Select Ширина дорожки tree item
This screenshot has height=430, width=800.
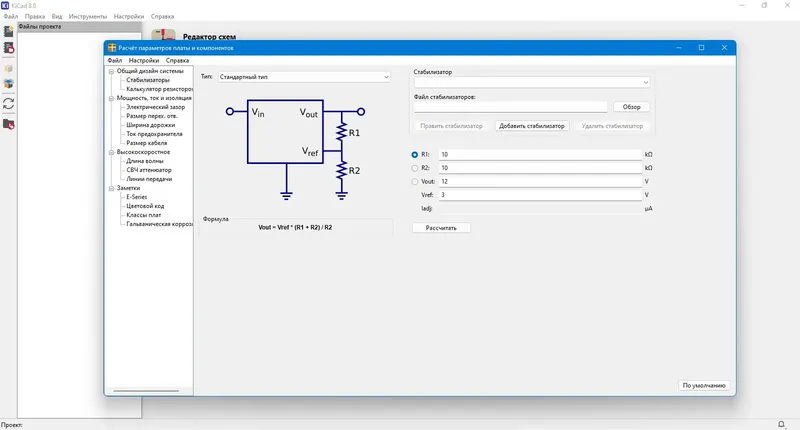[x=151, y=125]
